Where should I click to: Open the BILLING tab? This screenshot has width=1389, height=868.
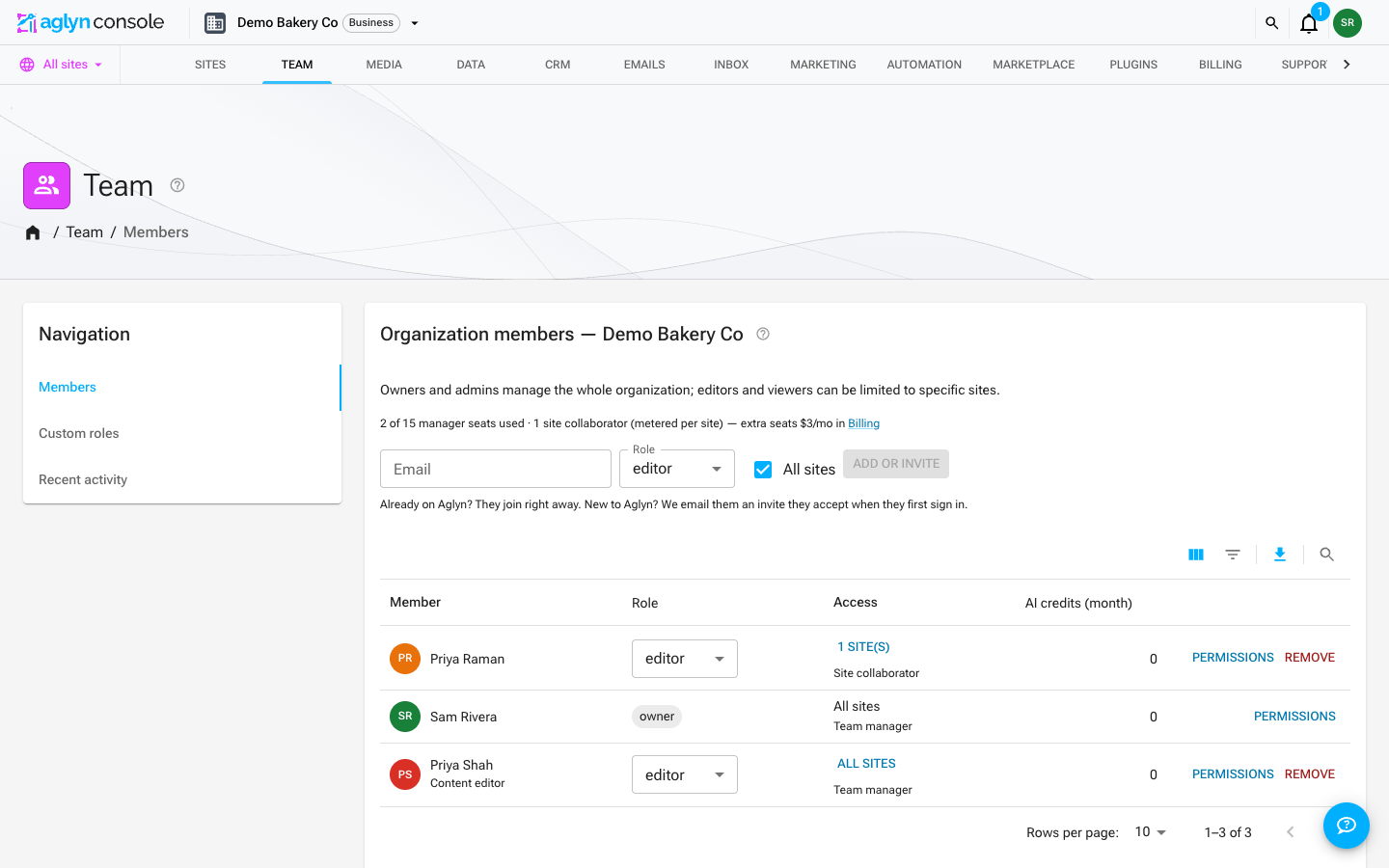click(1220, 65)
